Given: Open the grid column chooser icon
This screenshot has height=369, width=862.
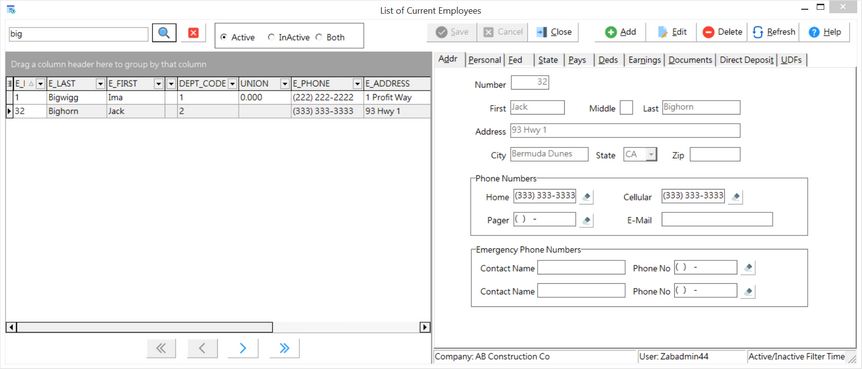Looking at the screenshot, I should click(x=9, y=84).
